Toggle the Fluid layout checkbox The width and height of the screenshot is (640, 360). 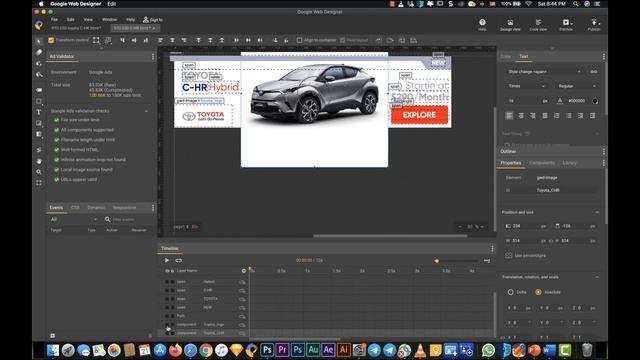pyautogui.click(x=343, y=40)
